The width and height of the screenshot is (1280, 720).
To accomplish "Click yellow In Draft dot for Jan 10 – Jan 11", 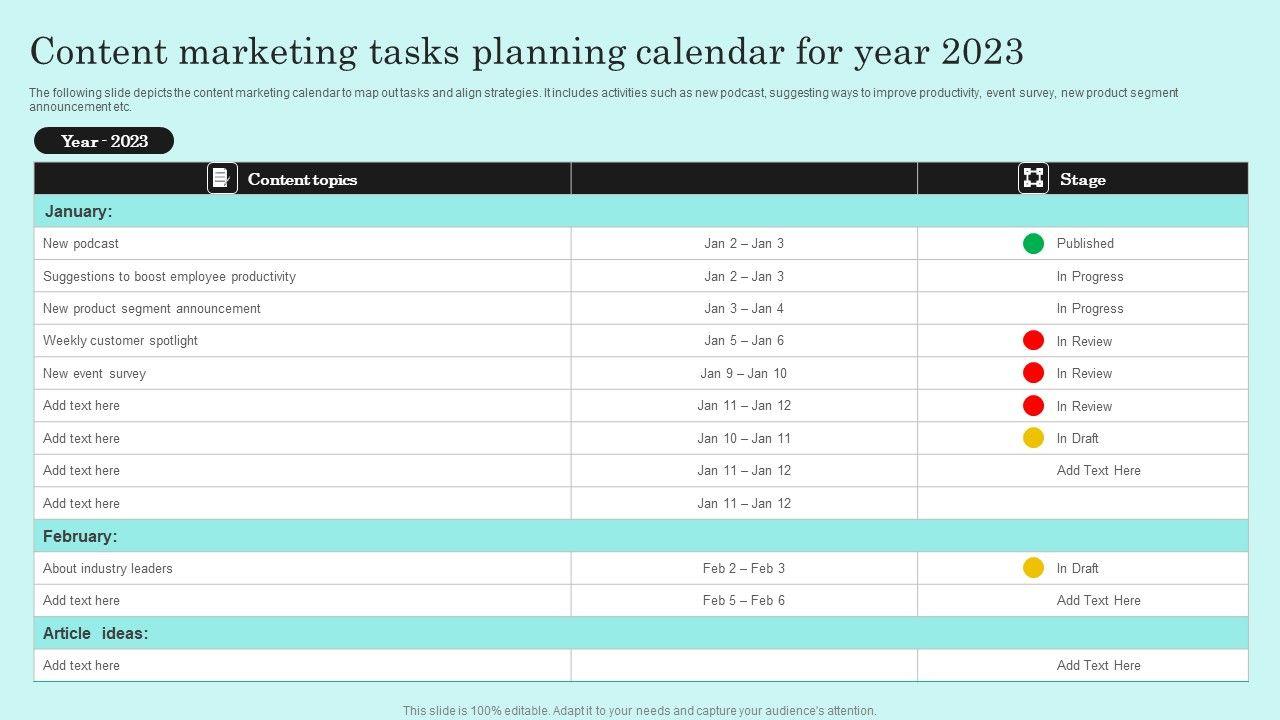I will [x=1033, y=438].
